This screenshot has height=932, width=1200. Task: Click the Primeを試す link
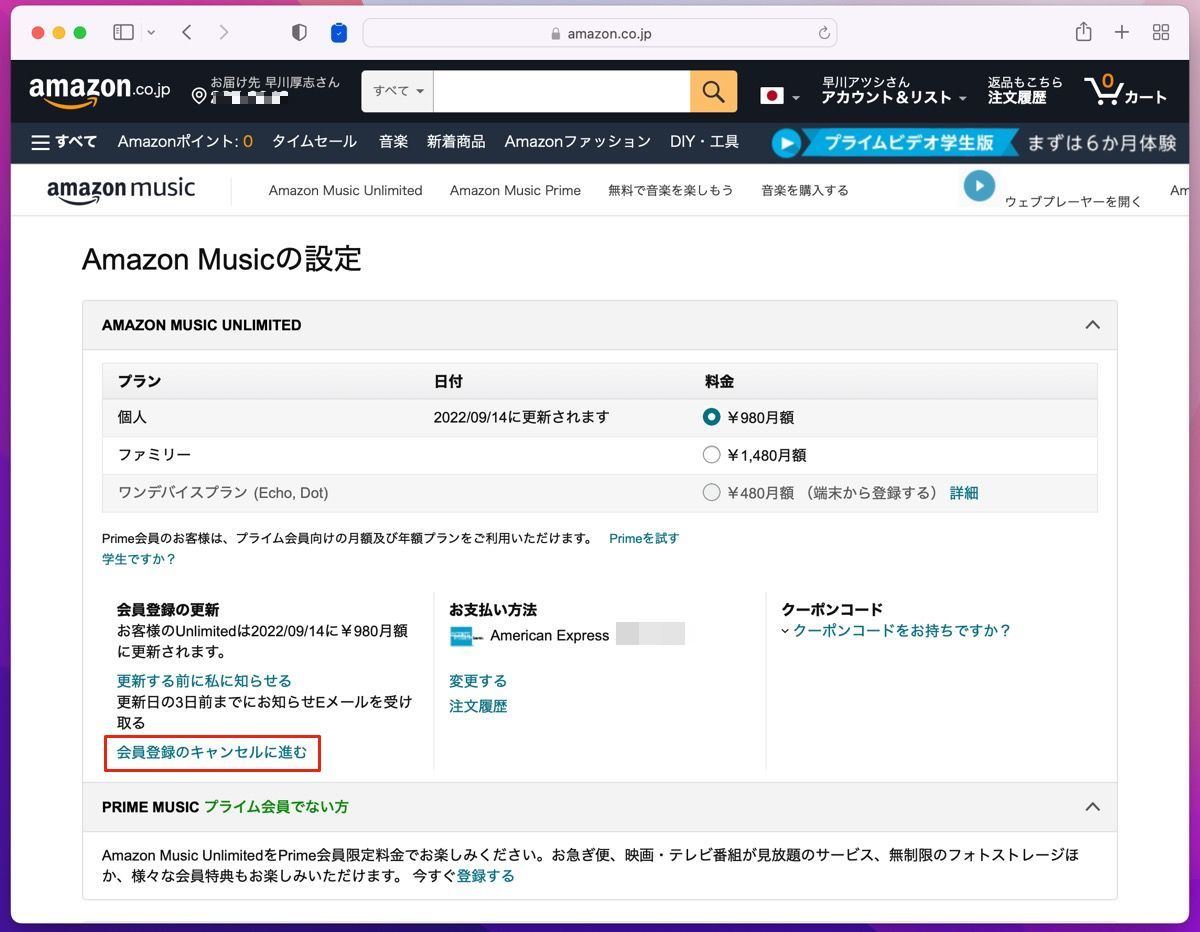[644, 538]
